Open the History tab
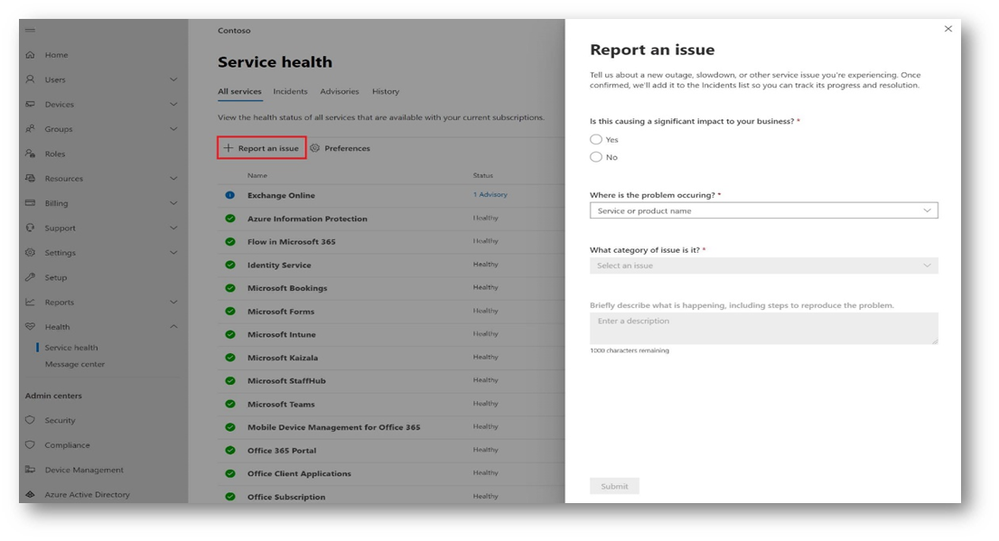The width and height of the screenshot is (999, 541). [385, 91]
